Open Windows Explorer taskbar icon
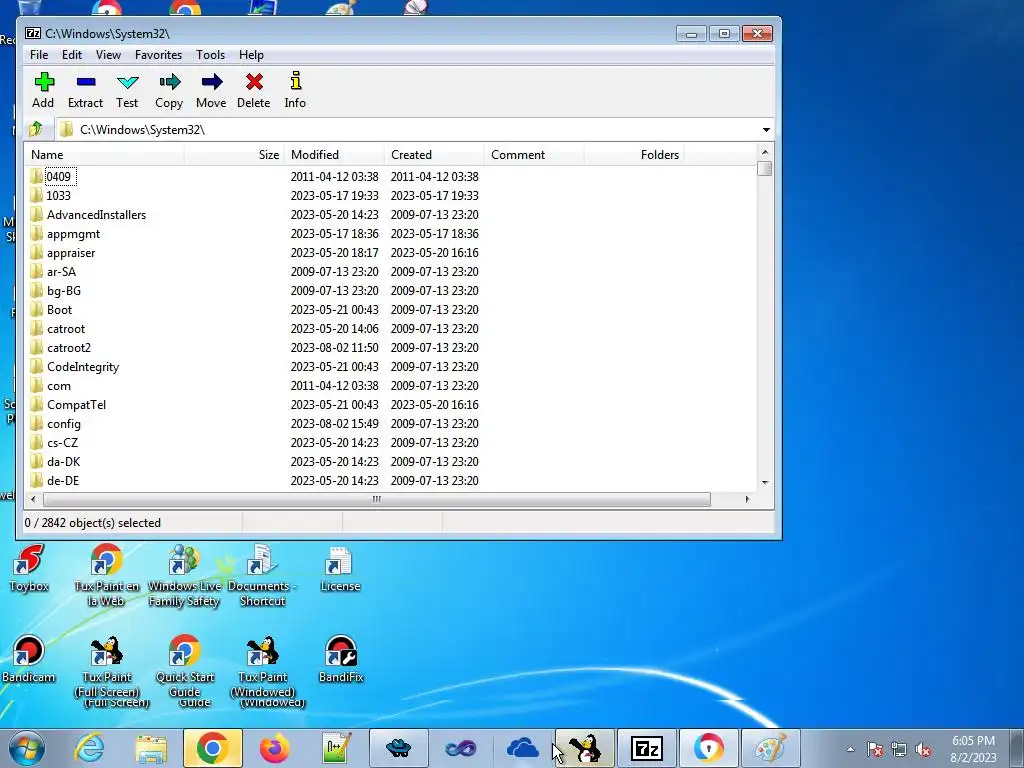This screenshot has width=1024, height=768. [x=151, y=748]
